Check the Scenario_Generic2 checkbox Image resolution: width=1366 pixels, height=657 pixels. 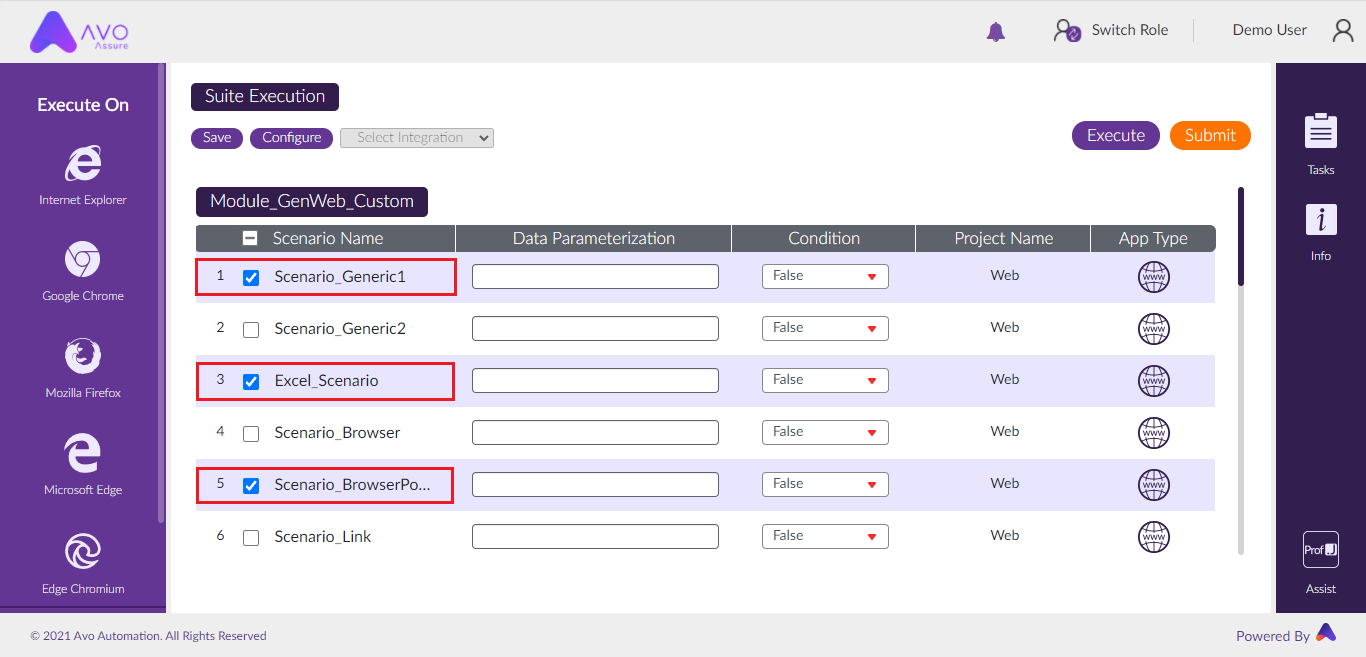[251, 330]
